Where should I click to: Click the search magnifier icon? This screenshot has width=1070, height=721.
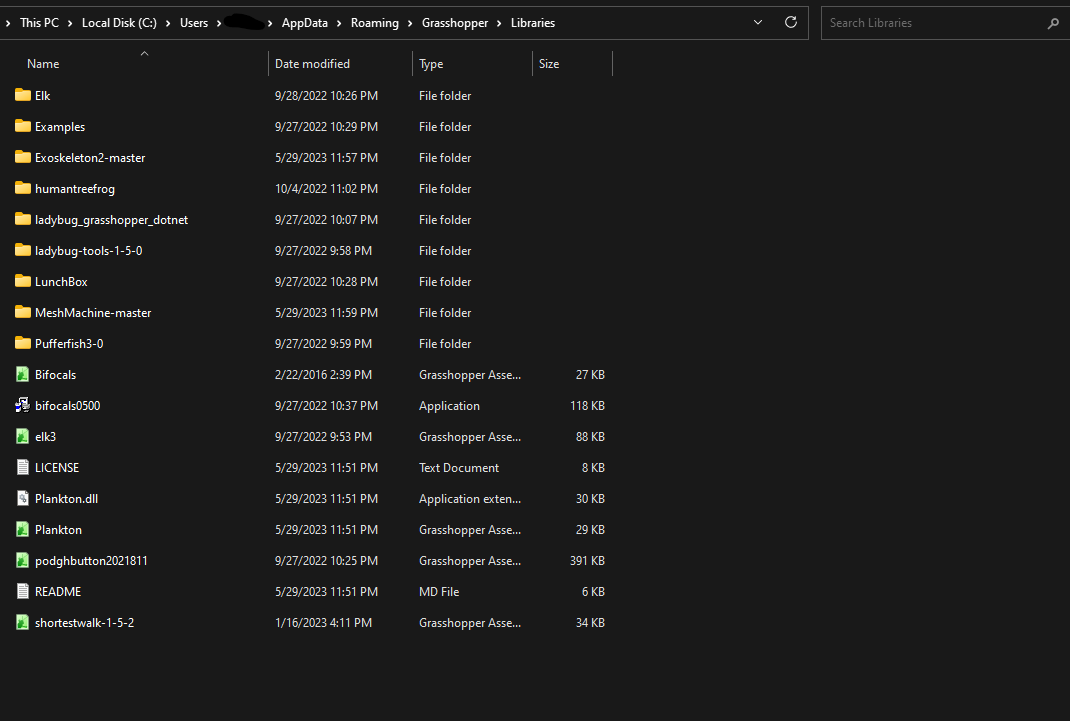pyautogui.click(x=1053, y=23)
